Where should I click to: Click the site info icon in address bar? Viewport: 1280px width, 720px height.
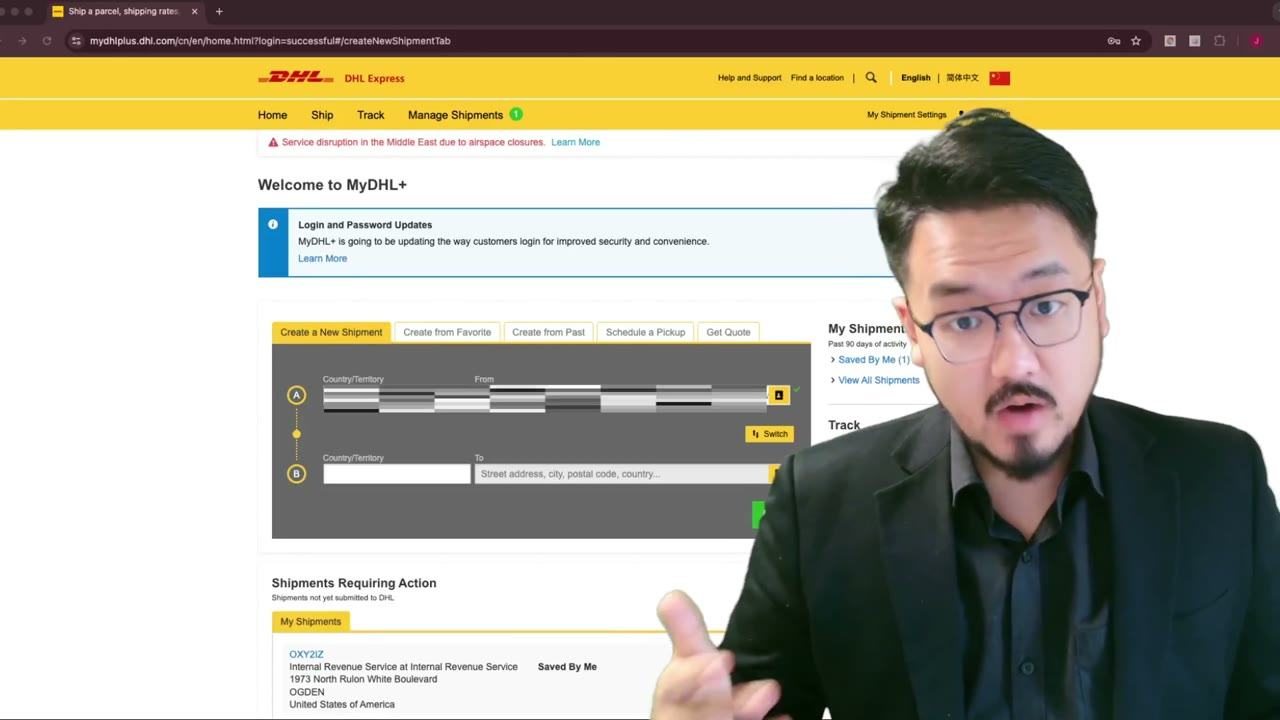(x=75, y=41)
